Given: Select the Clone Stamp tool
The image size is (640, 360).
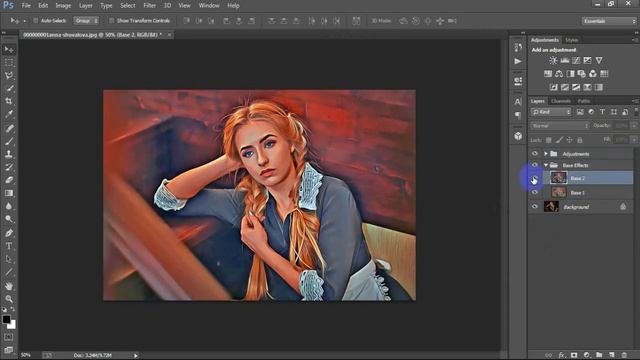Looking at the screenshot, I should pyautogui.click(x=9, y=154).
